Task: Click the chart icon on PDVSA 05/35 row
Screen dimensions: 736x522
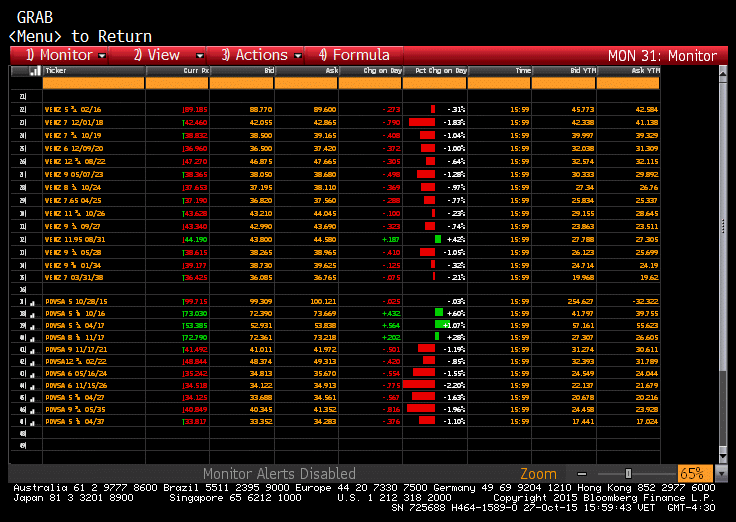Action: [x=32, y=411]
